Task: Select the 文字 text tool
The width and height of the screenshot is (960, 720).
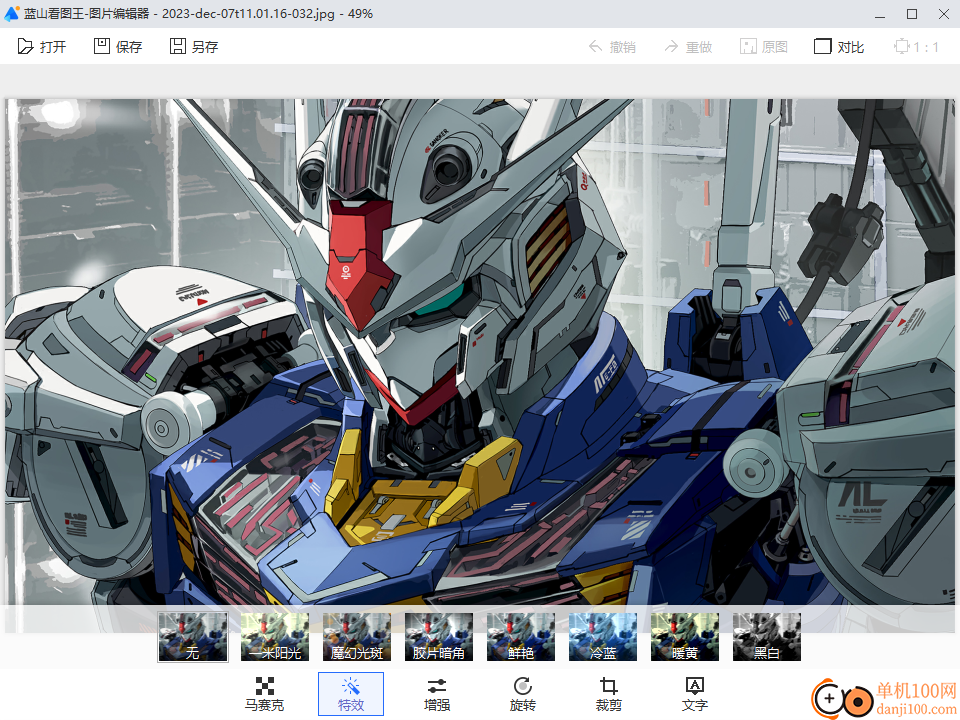Action: tap(694, 694)
